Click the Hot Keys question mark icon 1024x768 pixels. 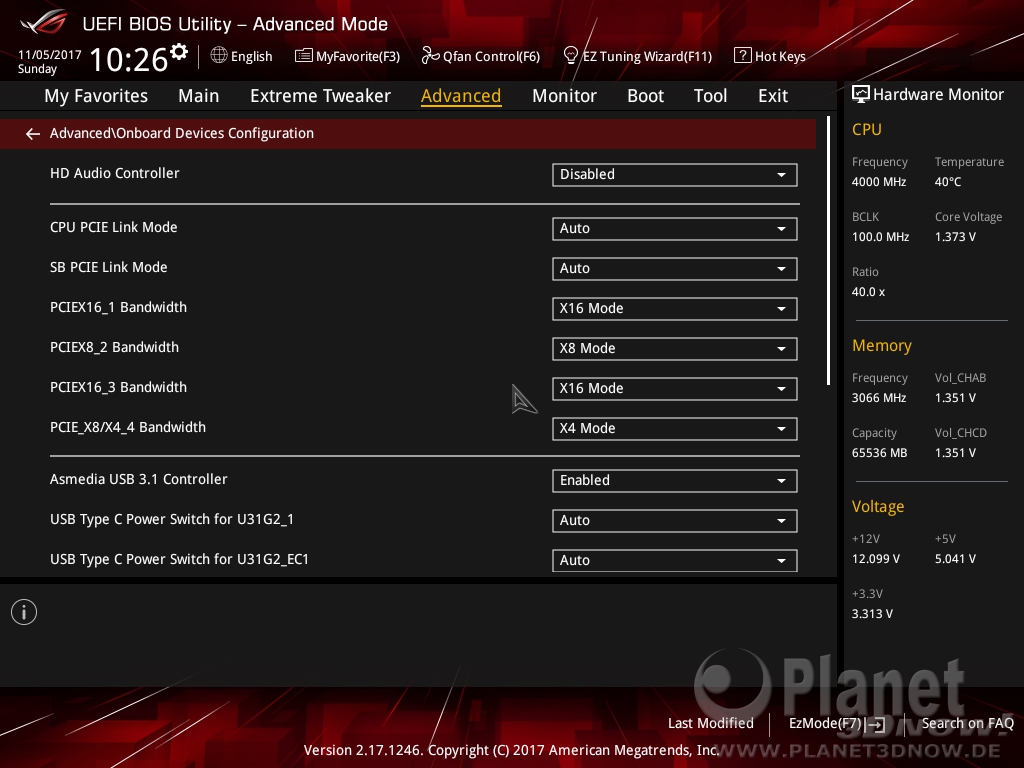(x=743, y=56)
